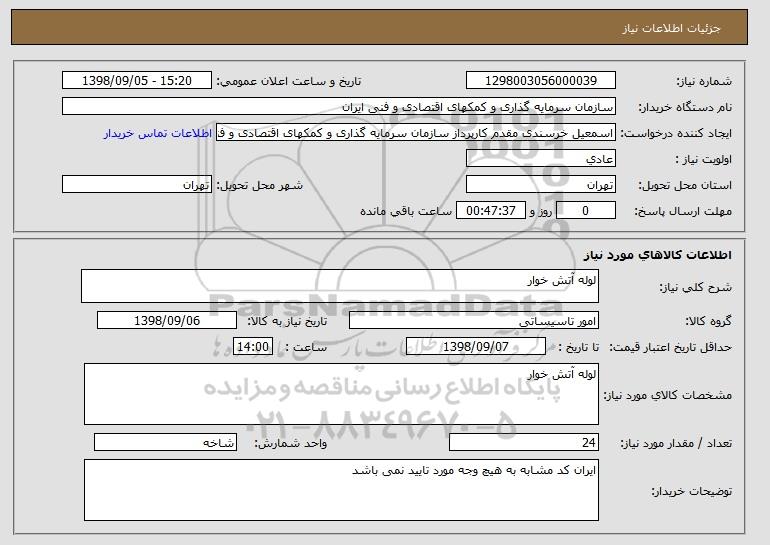This screenshot has height=545, width=770.
Task: Click the شماره نیاز label
Action: (704, 81)
